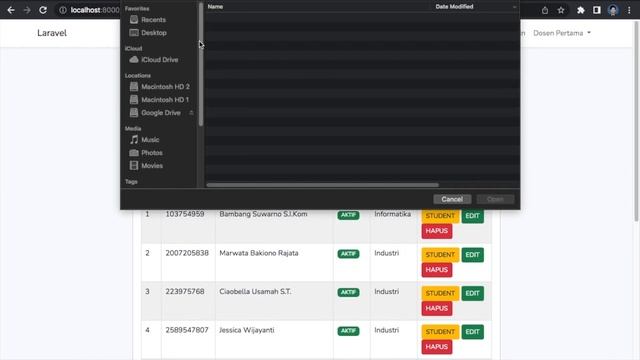640x360 pixels.
Task: Go back using the browser back arrow
Action: [x=11, y=10]
